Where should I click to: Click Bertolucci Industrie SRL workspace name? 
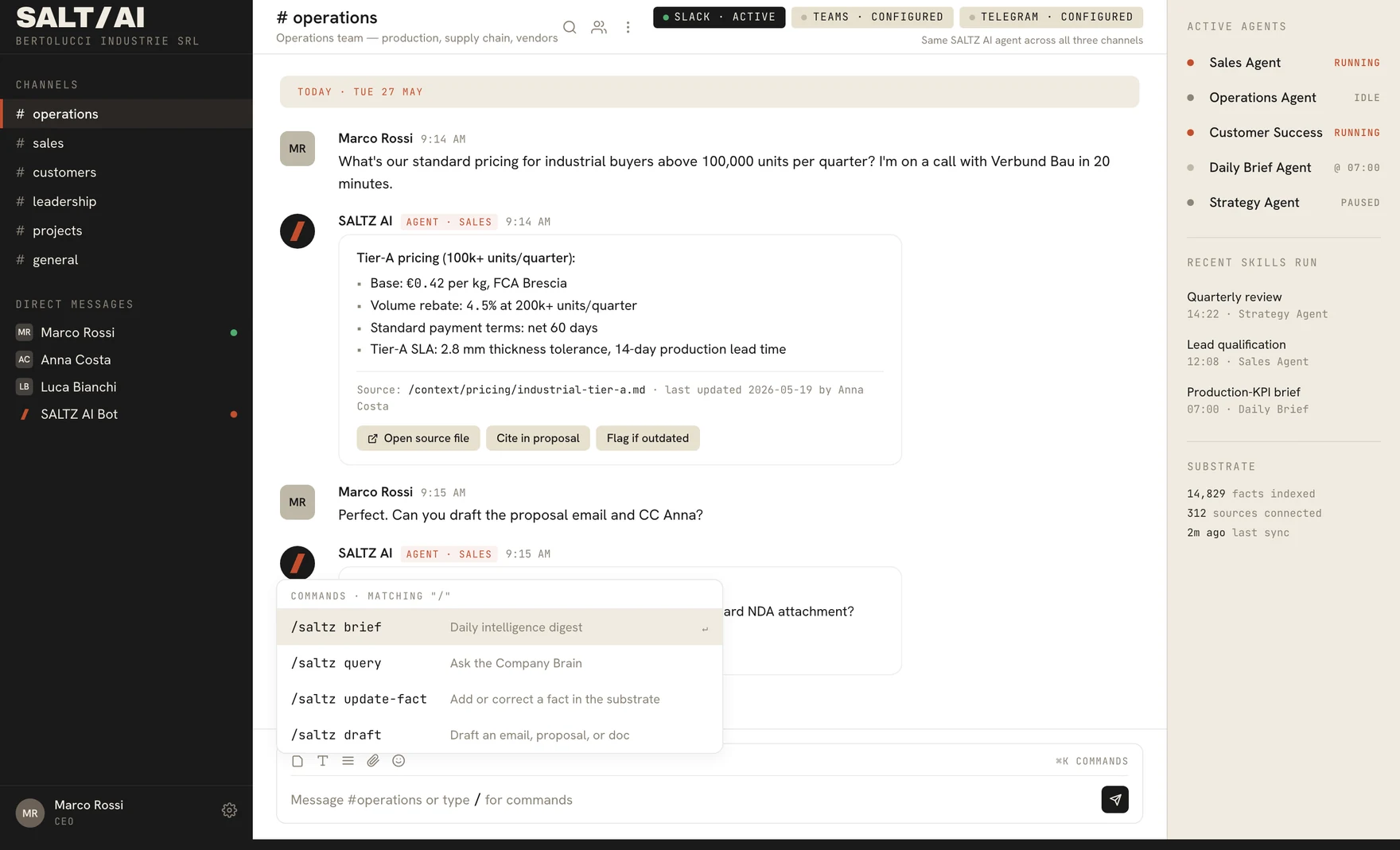(x=107, y=41)
